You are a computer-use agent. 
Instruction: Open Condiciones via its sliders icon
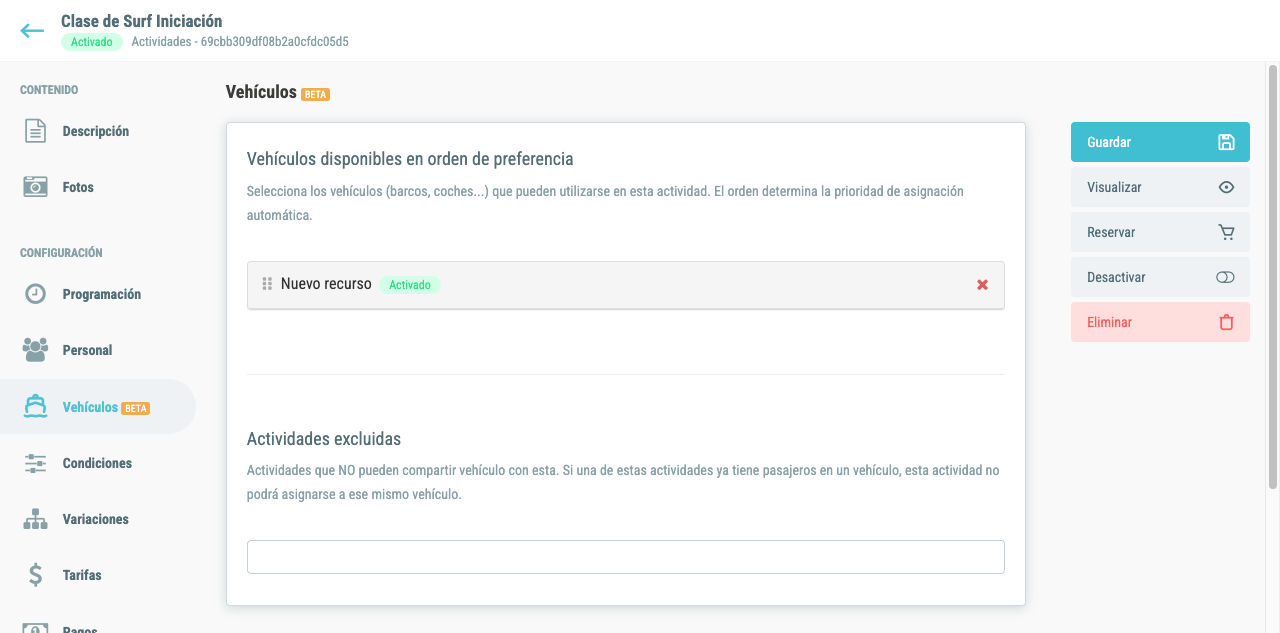pos(35,463)
